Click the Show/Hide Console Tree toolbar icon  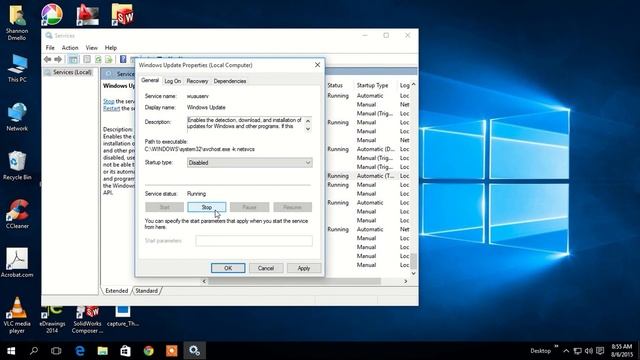pyautogui.click(x=73, y=60)
